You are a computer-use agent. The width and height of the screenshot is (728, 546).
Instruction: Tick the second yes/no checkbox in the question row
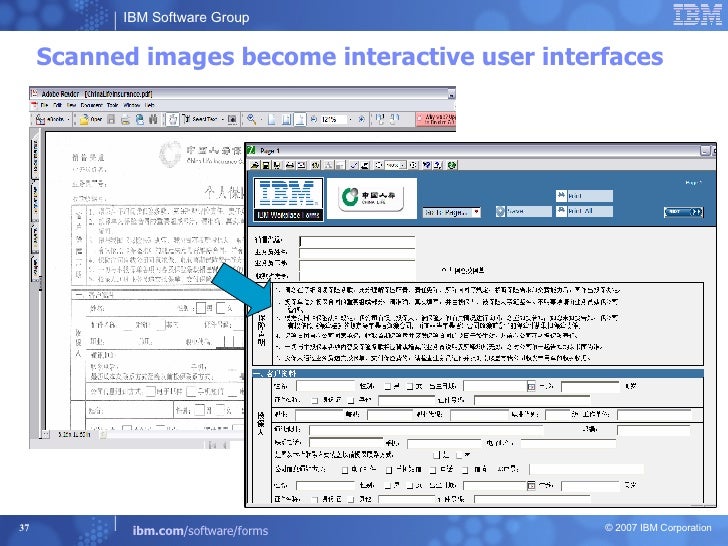[x=460, y=455]
